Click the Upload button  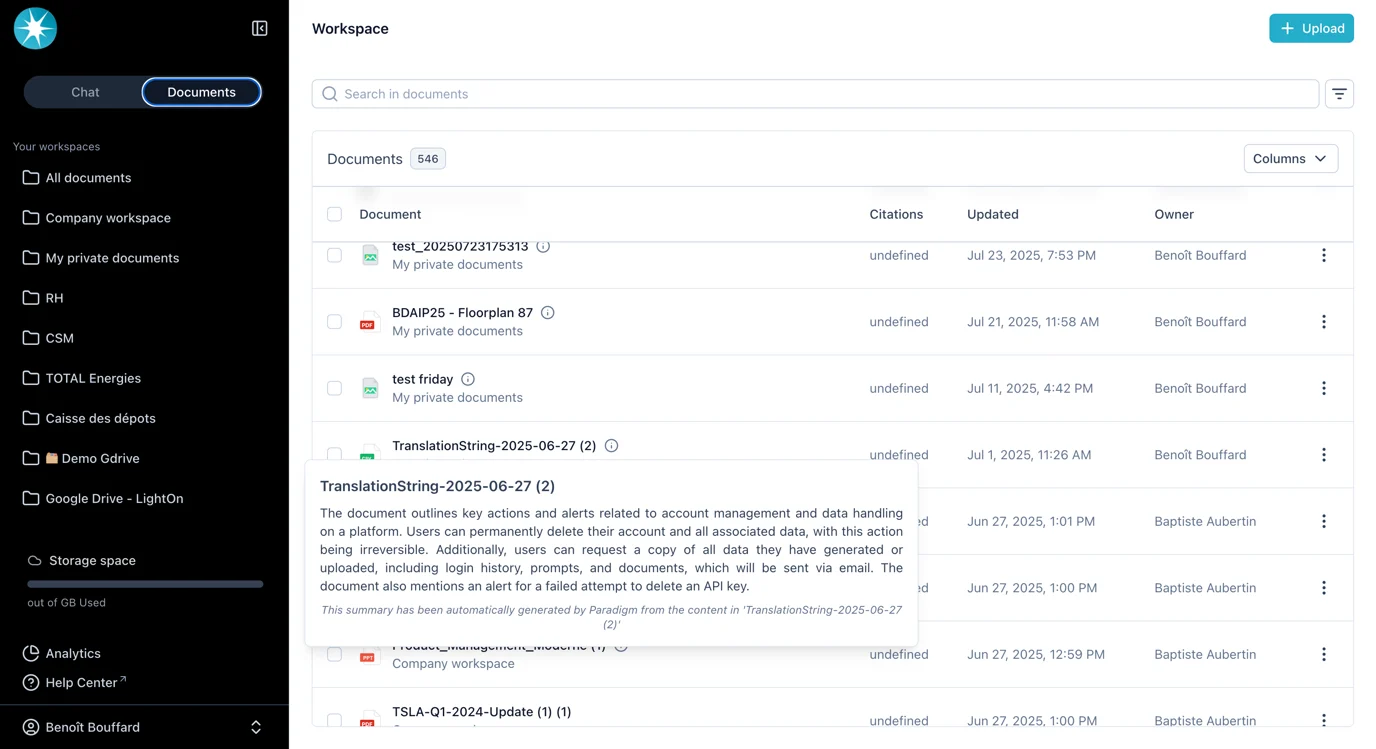point(1311,28)
